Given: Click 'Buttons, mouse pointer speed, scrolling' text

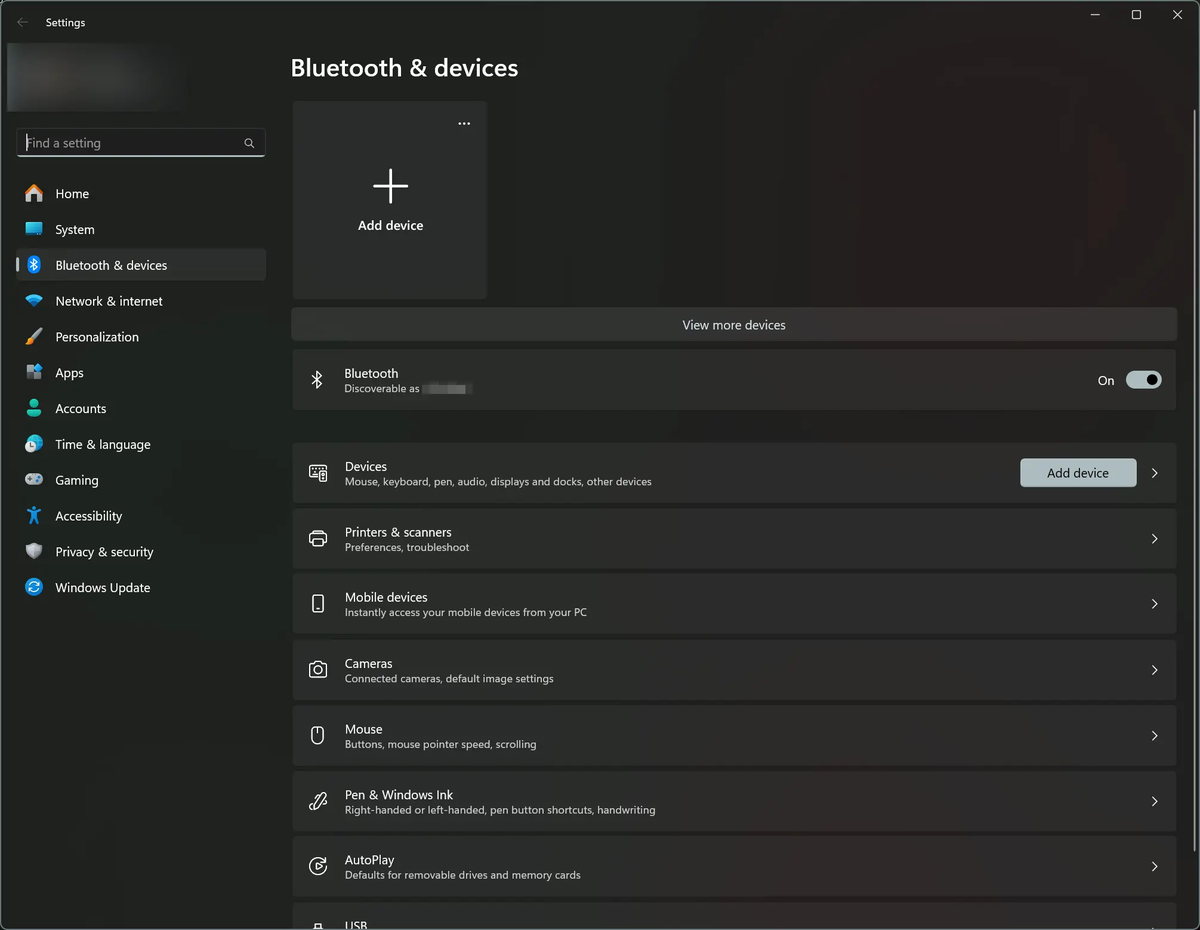Looking at the screenshot, I should coord(440,745).
